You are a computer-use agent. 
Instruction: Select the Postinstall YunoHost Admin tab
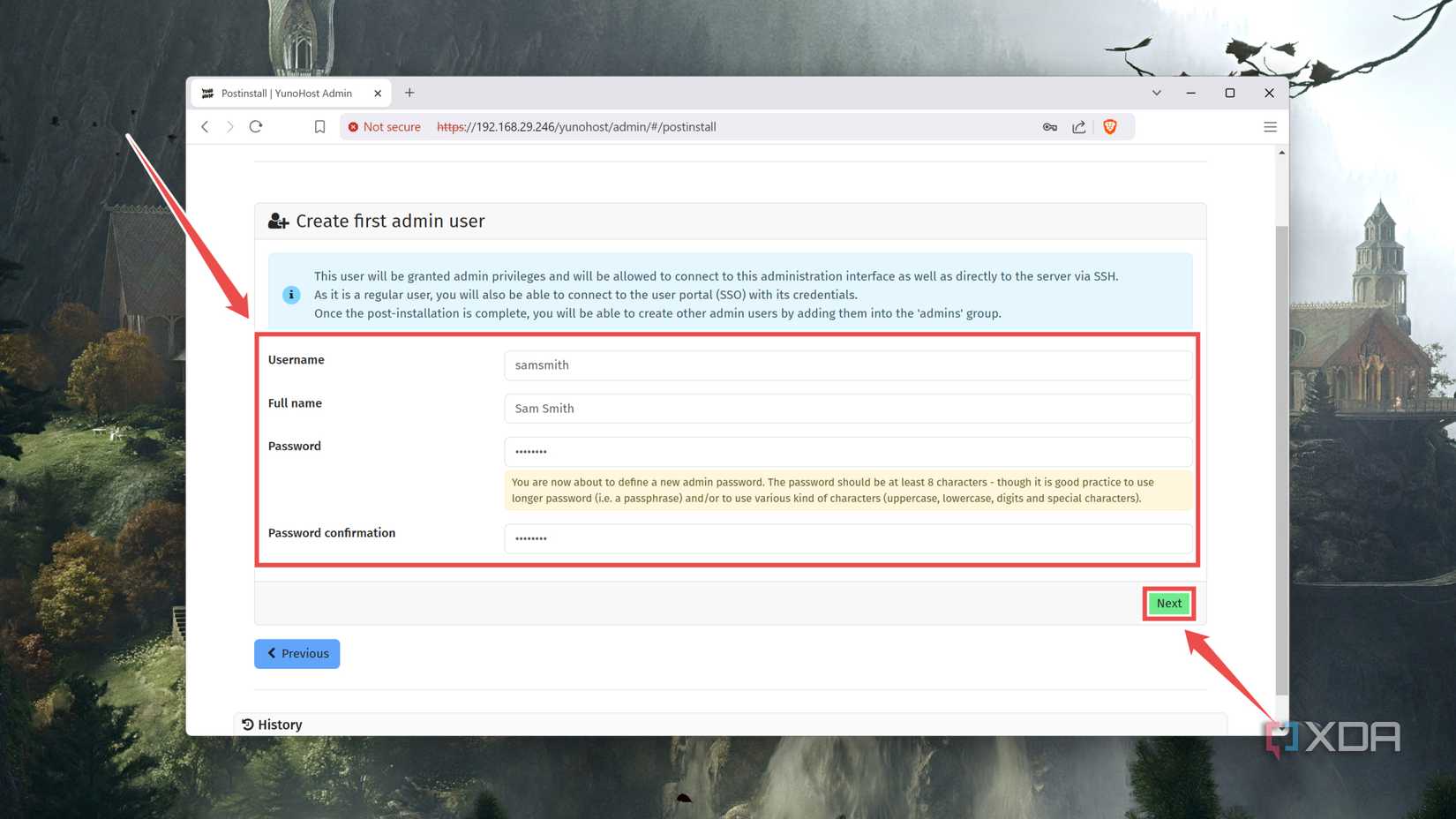click(x=291, y=93)
